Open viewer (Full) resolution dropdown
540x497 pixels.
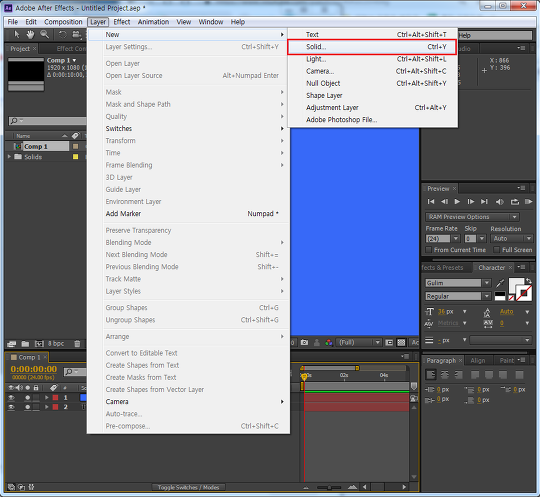359,342
